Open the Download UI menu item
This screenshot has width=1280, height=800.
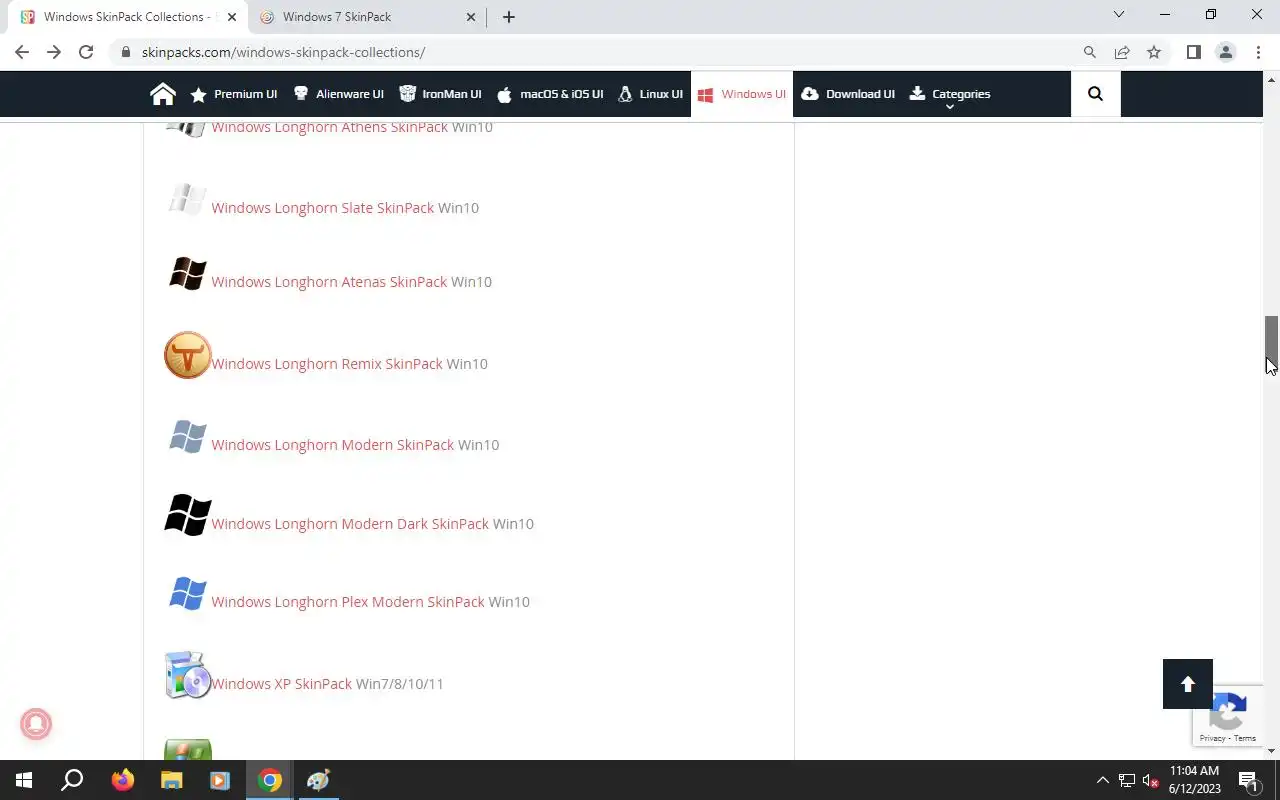pyautogui.click(x=848, y=94)
